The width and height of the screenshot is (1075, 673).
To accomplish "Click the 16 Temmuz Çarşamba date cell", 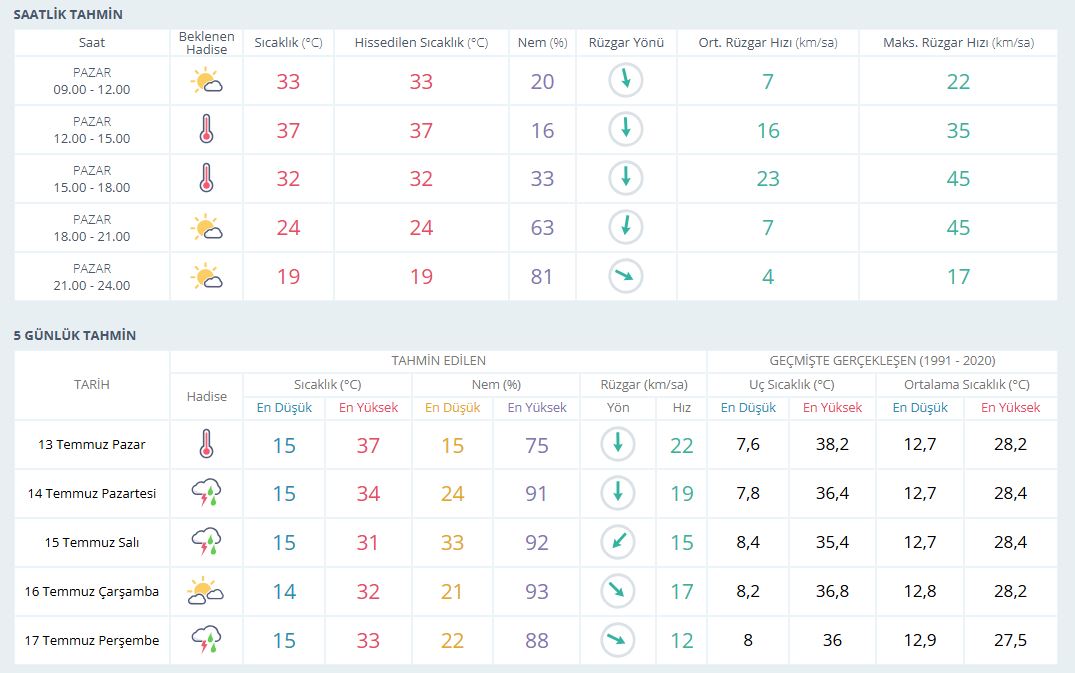I will pos(92,592).
